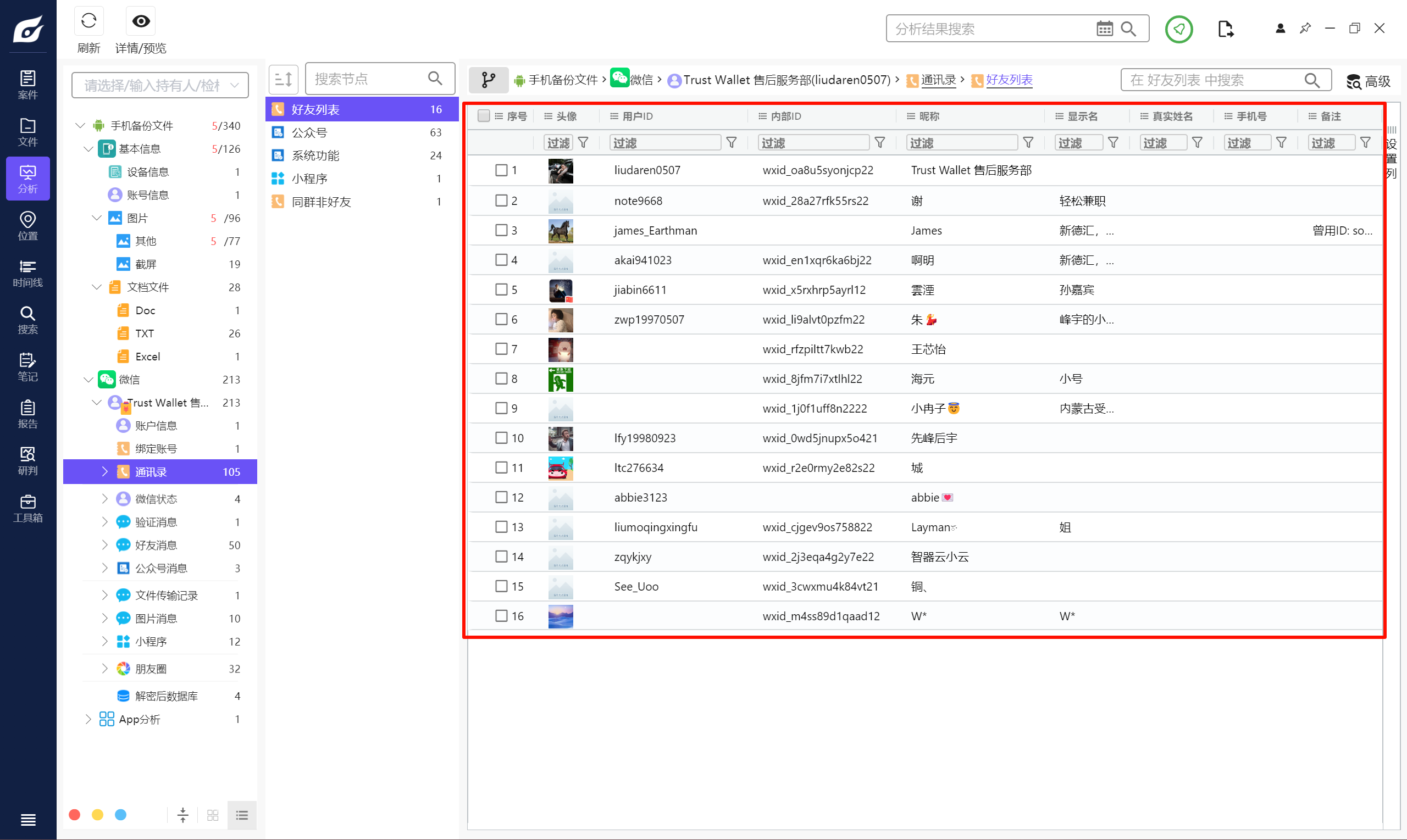Screen dimensions: 1407x840
Task: Click the sort nodes icon
Action: [283, 79]
